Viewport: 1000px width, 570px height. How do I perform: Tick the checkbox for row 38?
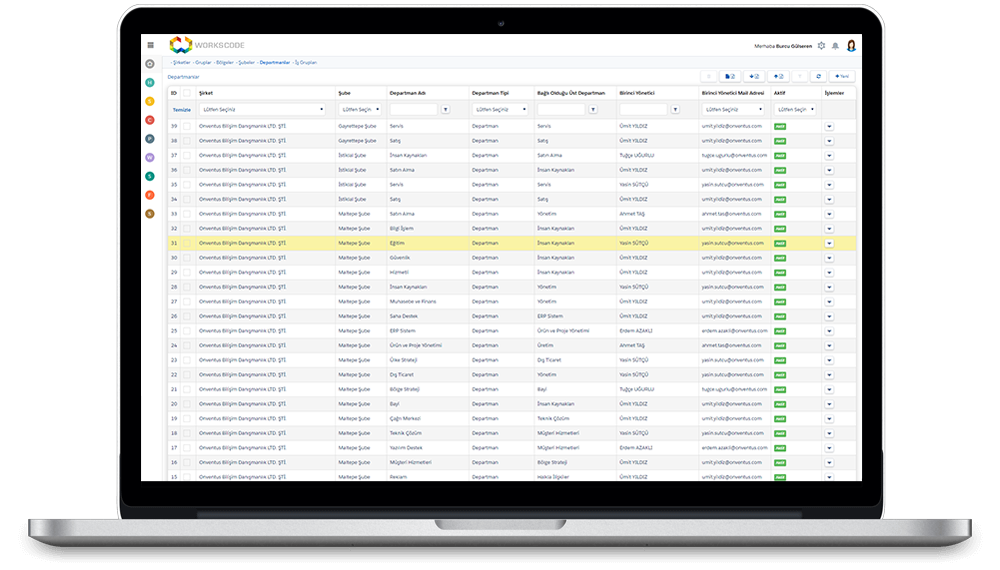pyautogui.click(x=187, y=141)
